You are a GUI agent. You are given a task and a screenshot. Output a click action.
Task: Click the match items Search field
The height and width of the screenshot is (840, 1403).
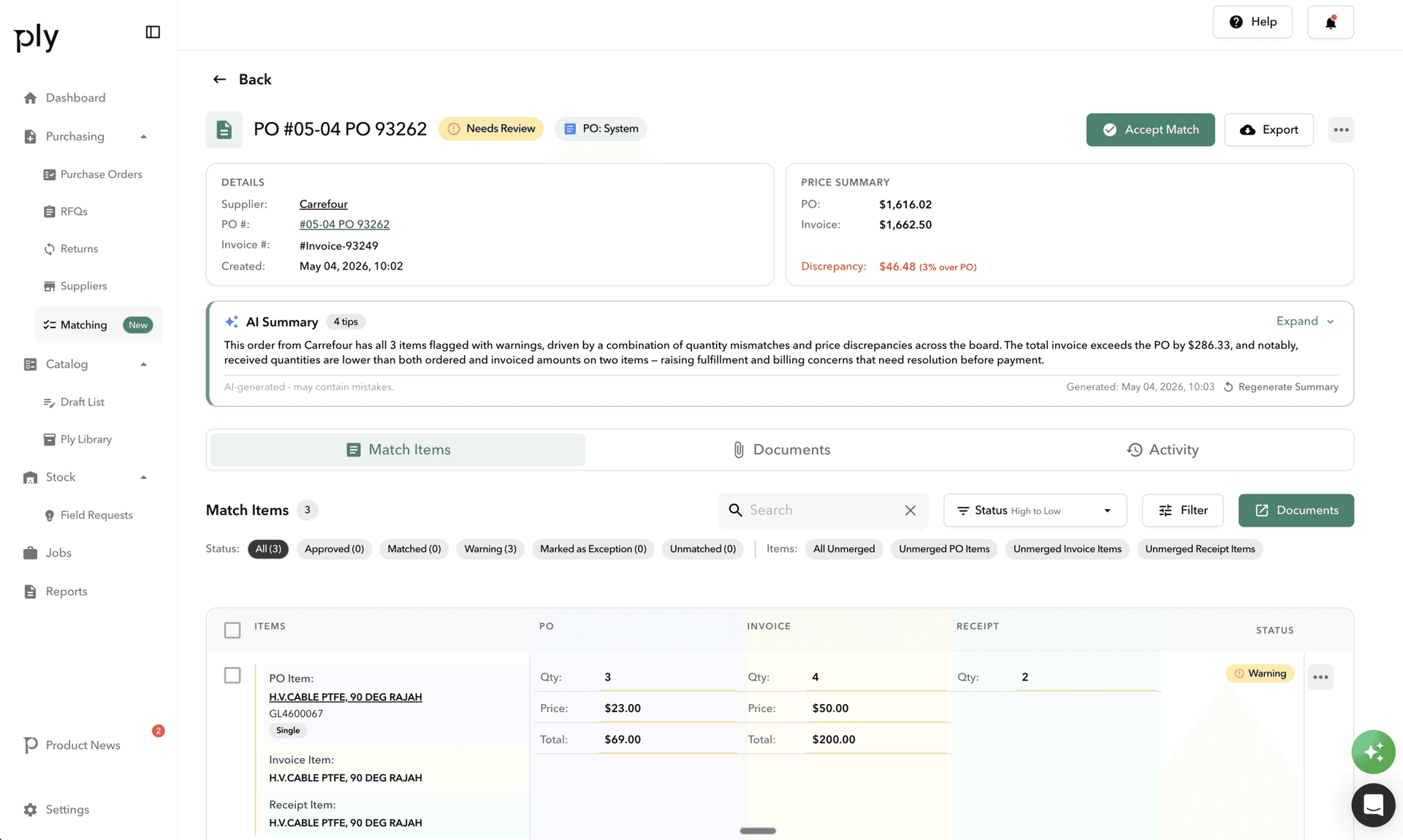pos(822,511)
